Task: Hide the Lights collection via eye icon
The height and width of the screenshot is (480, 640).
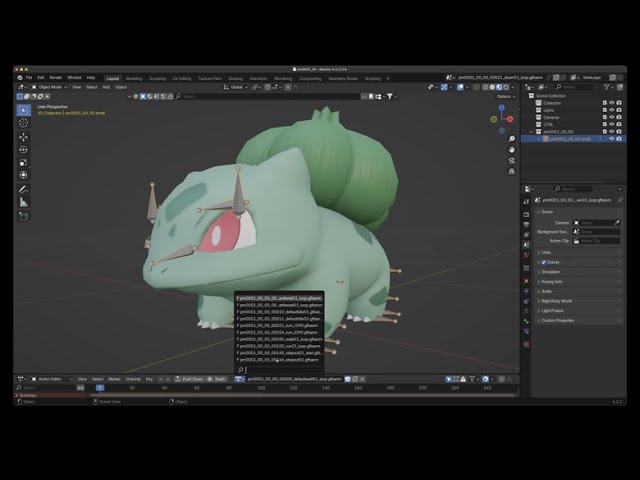Action: 611,110
